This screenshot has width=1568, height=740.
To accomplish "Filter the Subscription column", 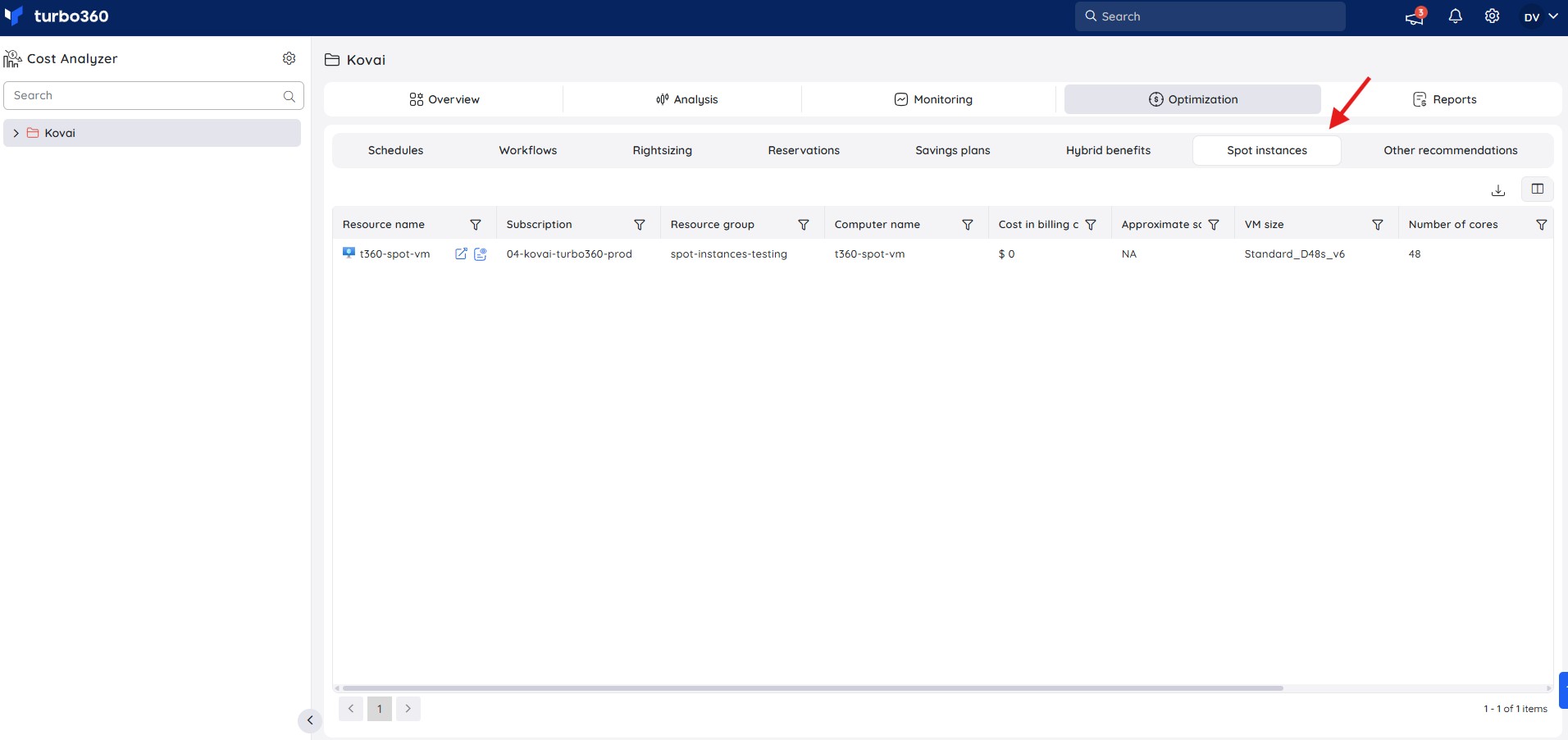I will [x=640, y=225].
